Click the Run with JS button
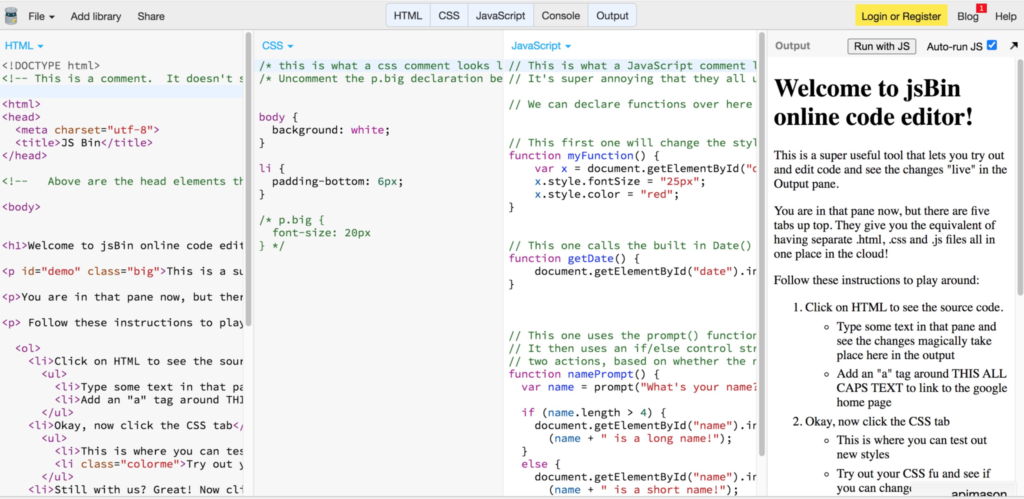The image size is (1024, 499). (882, 46)
